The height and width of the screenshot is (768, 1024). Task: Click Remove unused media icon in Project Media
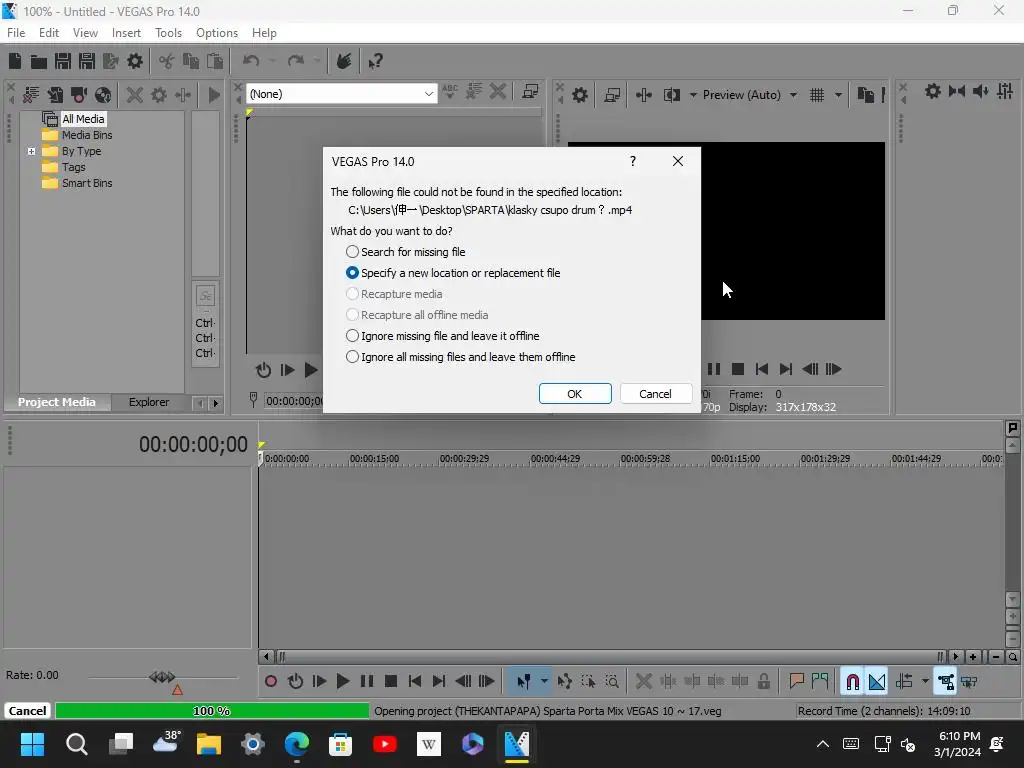pos(31,95)
